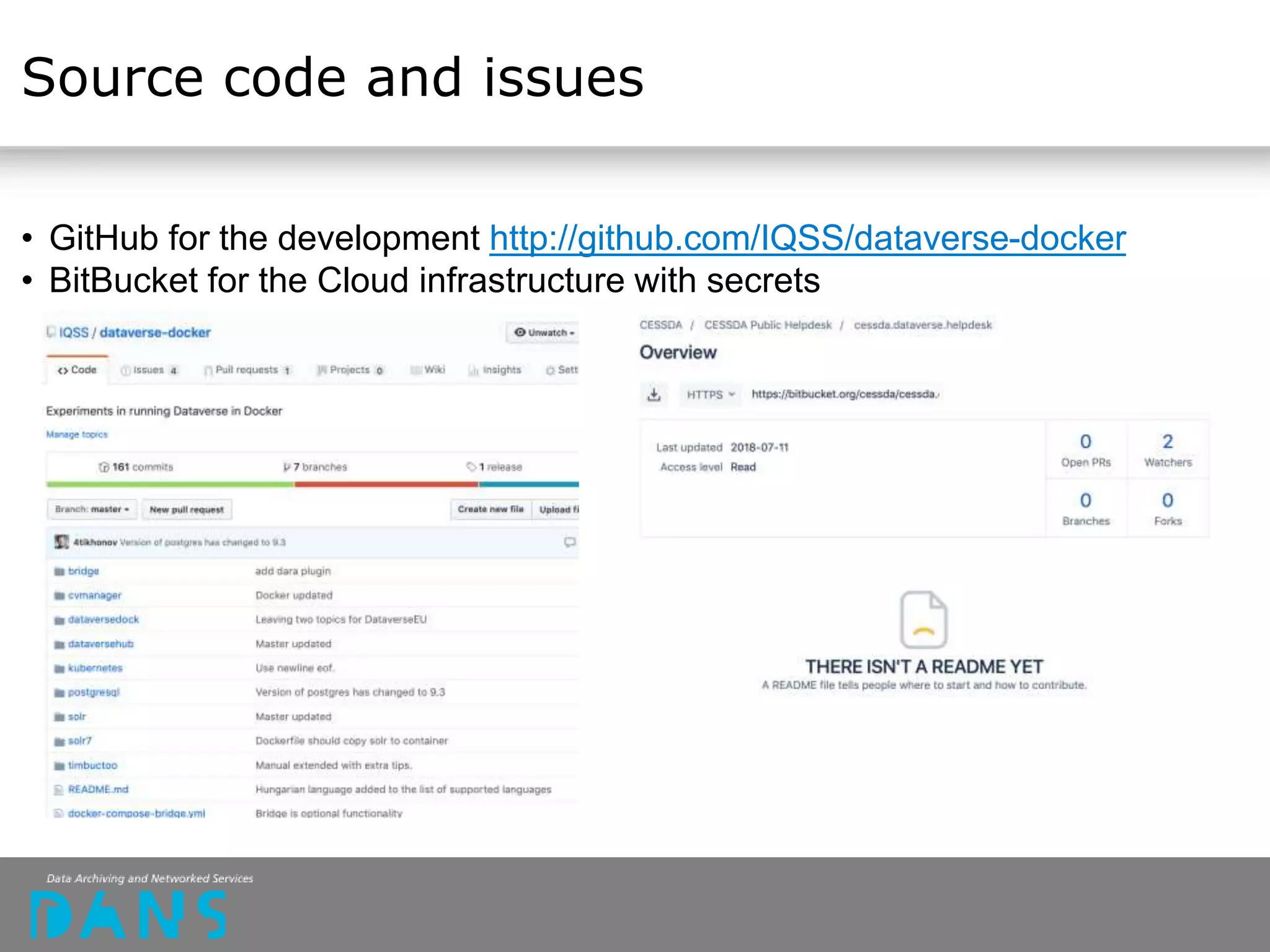The height and width of the screenshot is (952, 1270).
Task: Open the cvmanager folder
Action: [x=94, y=595]
